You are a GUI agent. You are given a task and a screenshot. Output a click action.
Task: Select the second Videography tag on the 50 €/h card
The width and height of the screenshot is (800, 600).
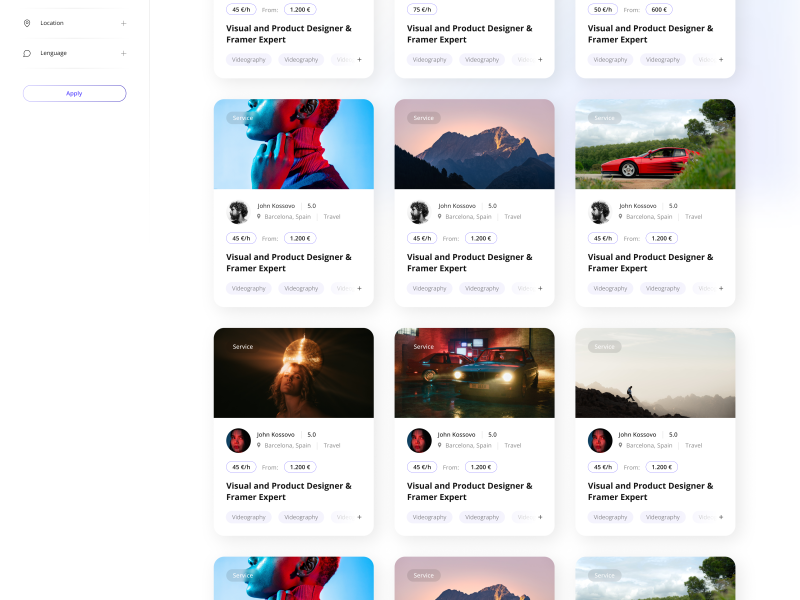pos(663,60)
